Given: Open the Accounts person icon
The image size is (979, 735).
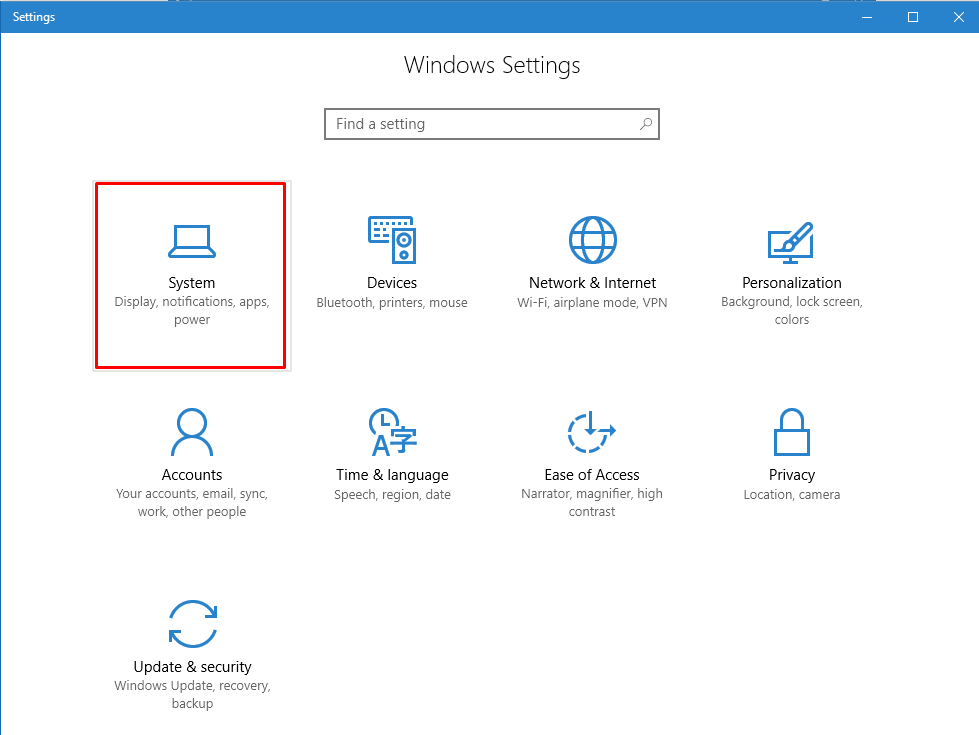Looking at the screenshot, I should 192,432.
